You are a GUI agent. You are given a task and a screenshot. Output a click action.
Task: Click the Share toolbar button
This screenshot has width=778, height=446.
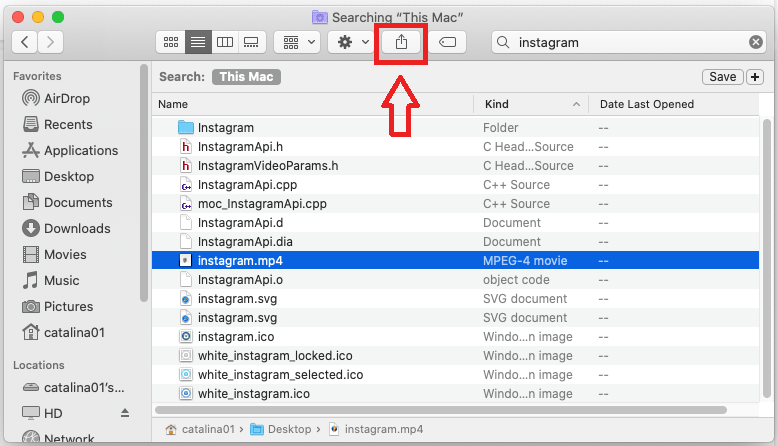(401, 42)
